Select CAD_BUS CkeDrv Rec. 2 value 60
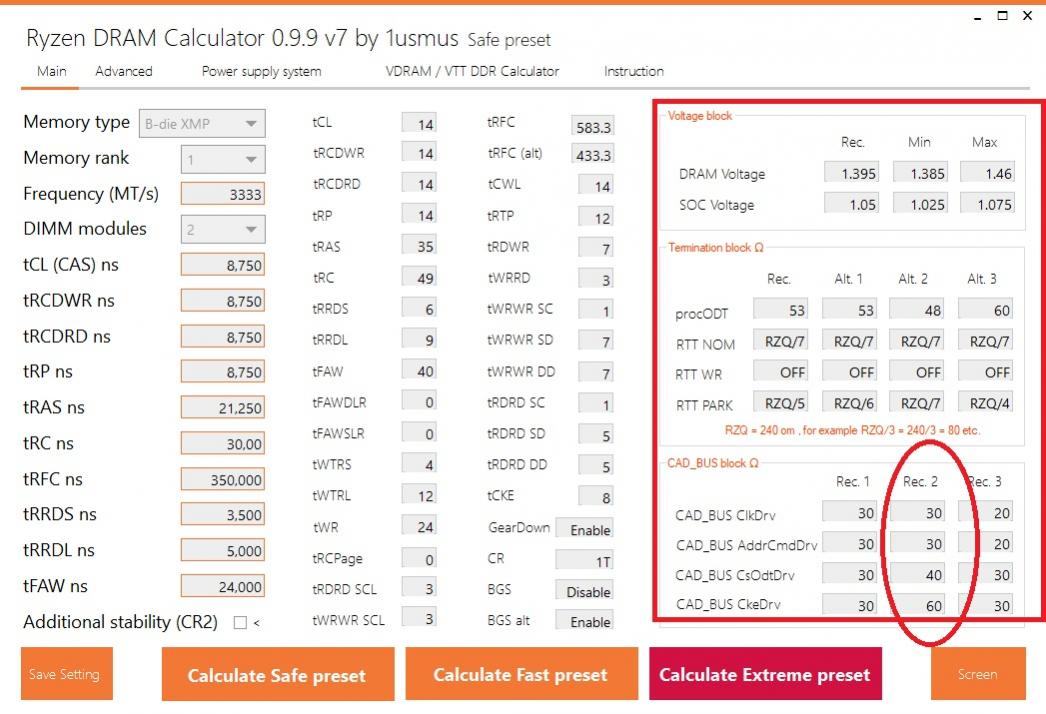 point(918,605)
